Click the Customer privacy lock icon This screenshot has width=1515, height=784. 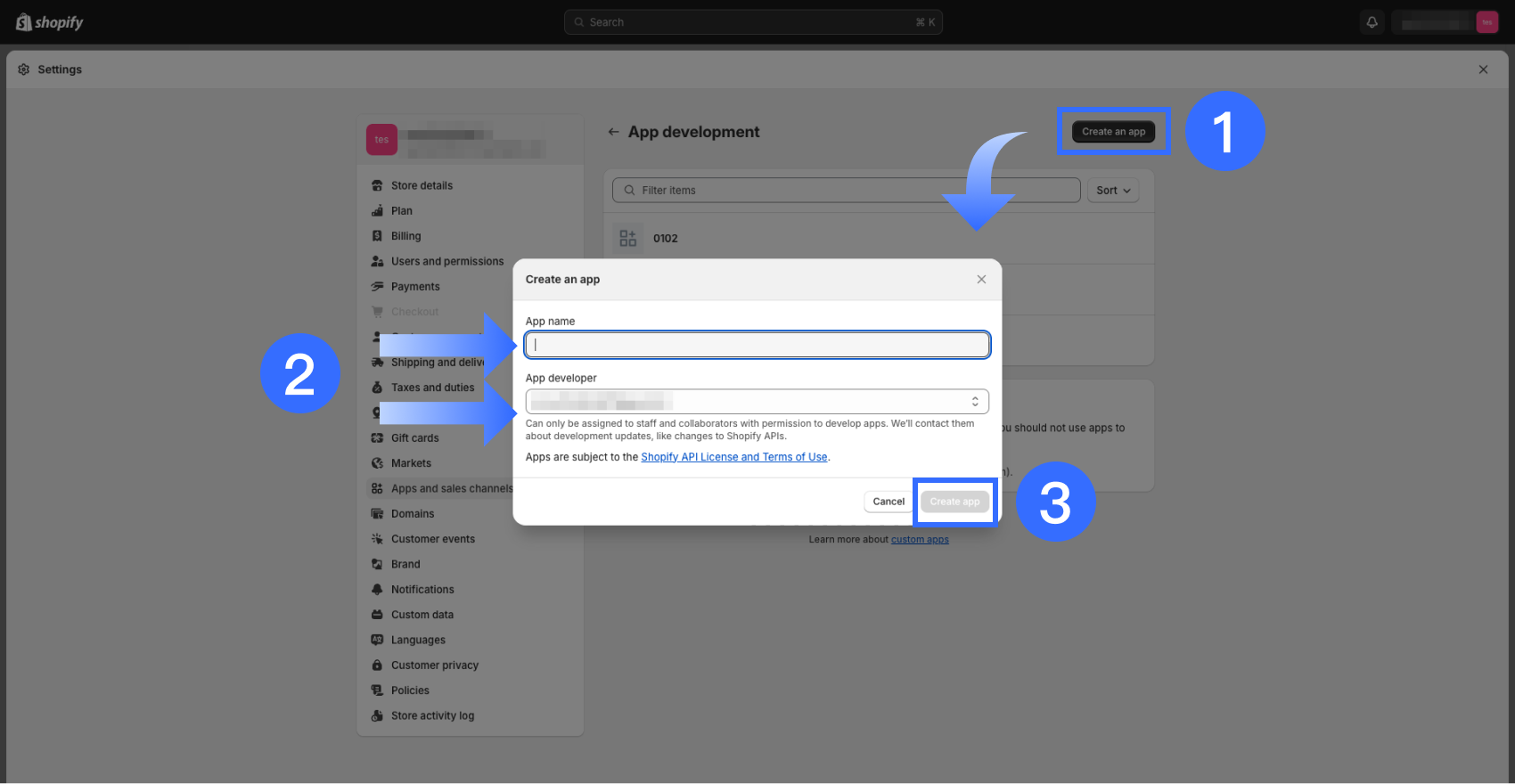(377, 666)
